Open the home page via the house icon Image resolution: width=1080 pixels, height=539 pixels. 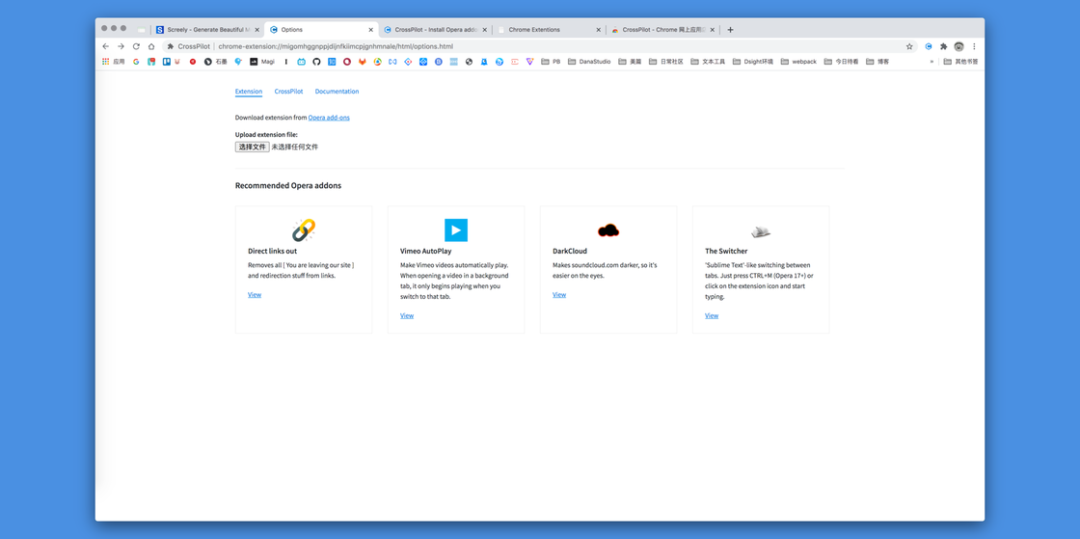tap(151, 46)
